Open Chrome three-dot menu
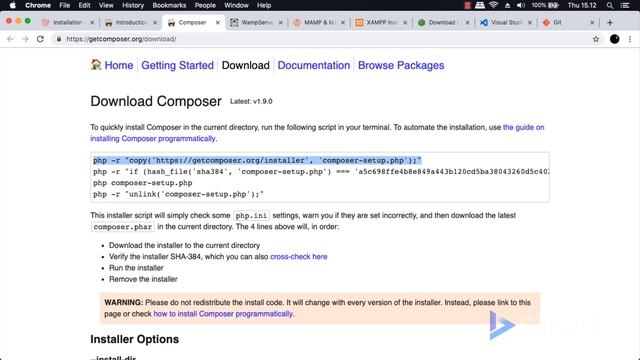 tap(630, 39)
